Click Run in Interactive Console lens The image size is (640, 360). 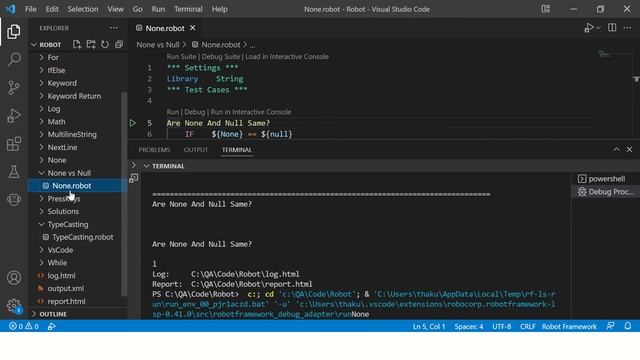click(x=251, y=112)
